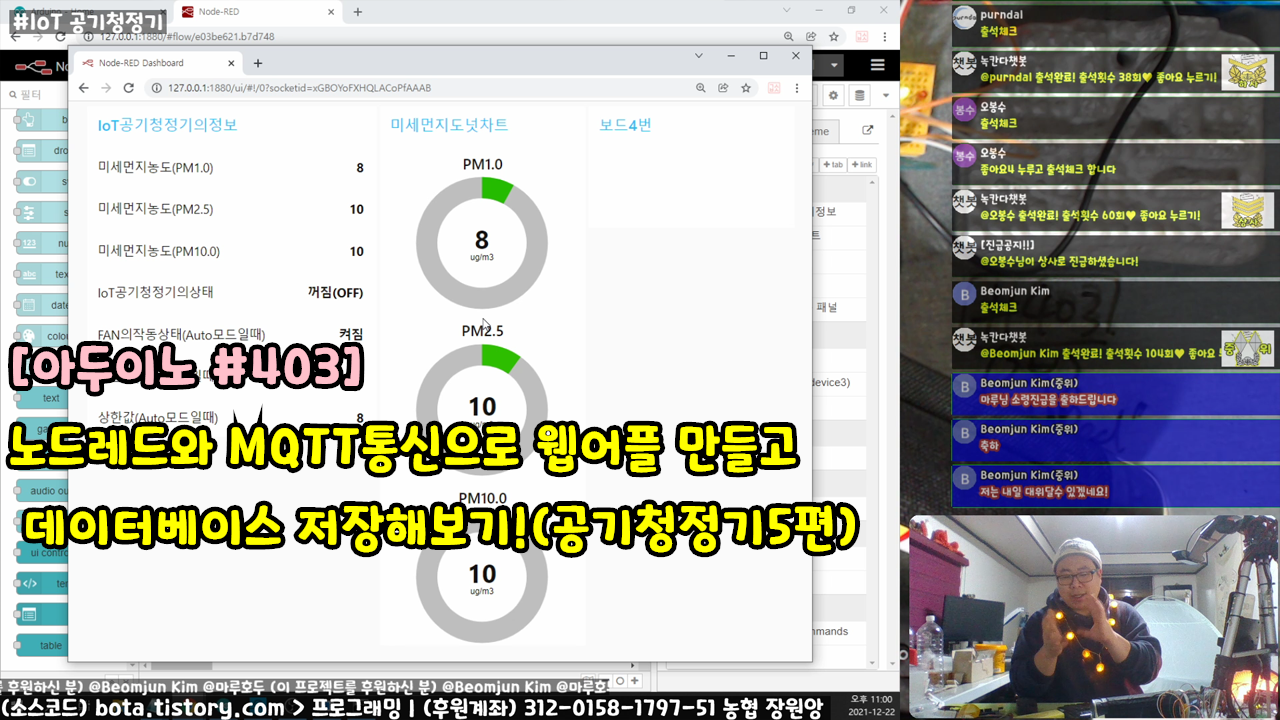
Task: Open the context data database sidebar tab
Action: [x=859, y=95]
